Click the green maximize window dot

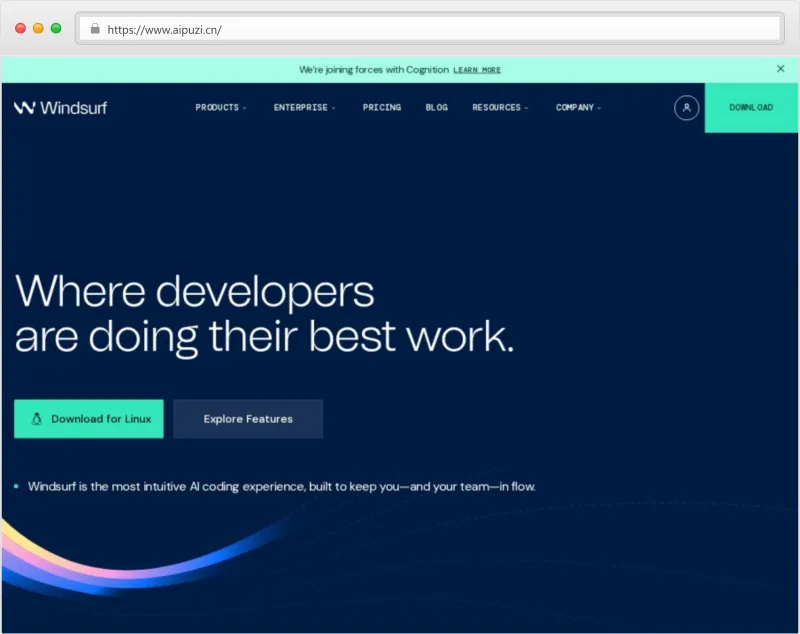56,29
